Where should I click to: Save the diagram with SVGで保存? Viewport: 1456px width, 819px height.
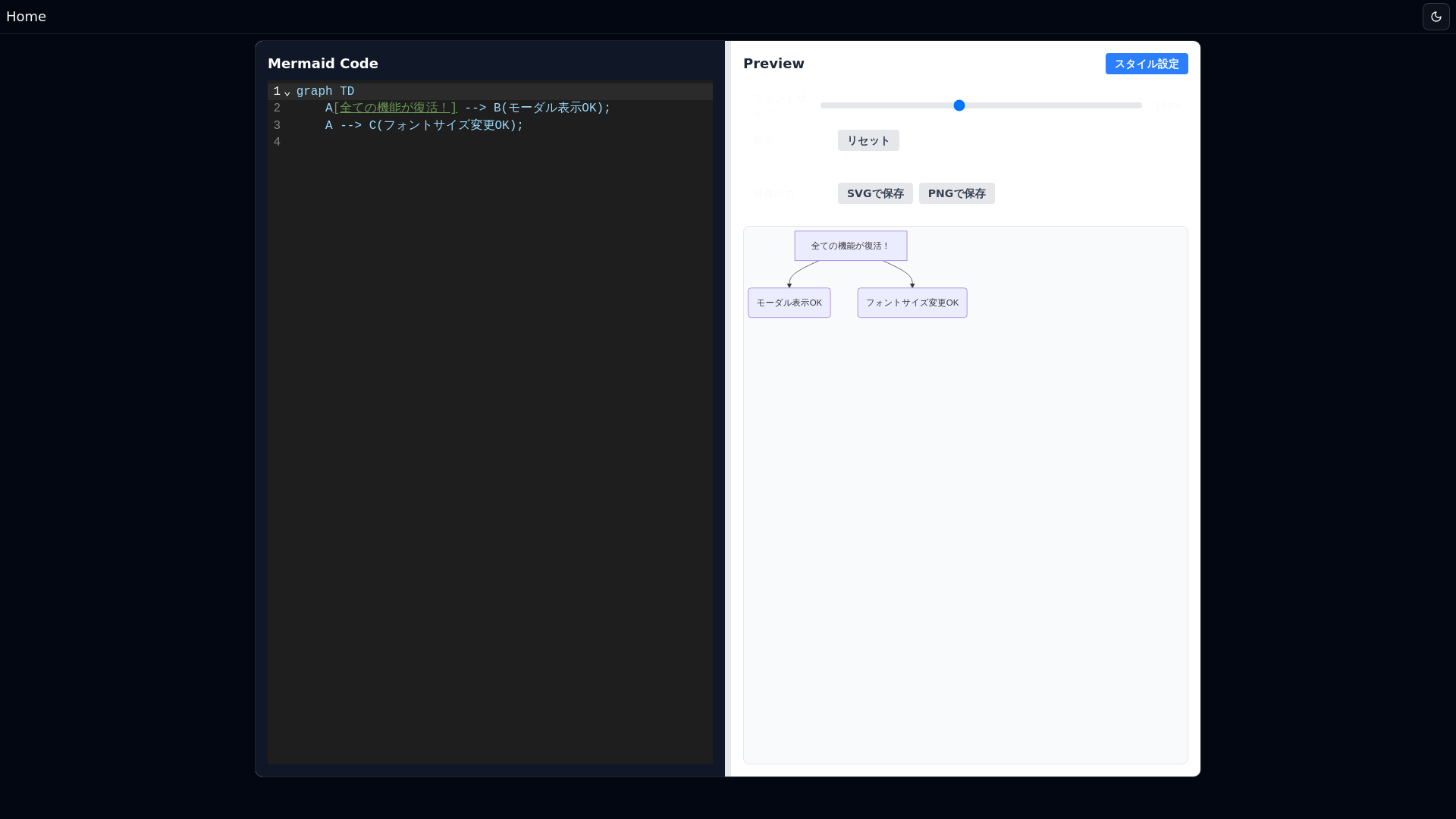click(874, 193)
